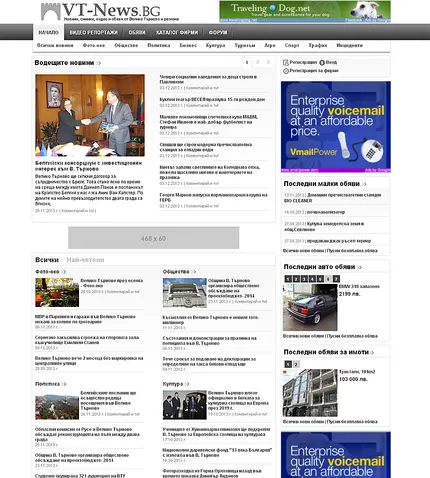Viewport: 430px width, 478px height.
Task: Select auto ads page 4
Action: (312, 279)
